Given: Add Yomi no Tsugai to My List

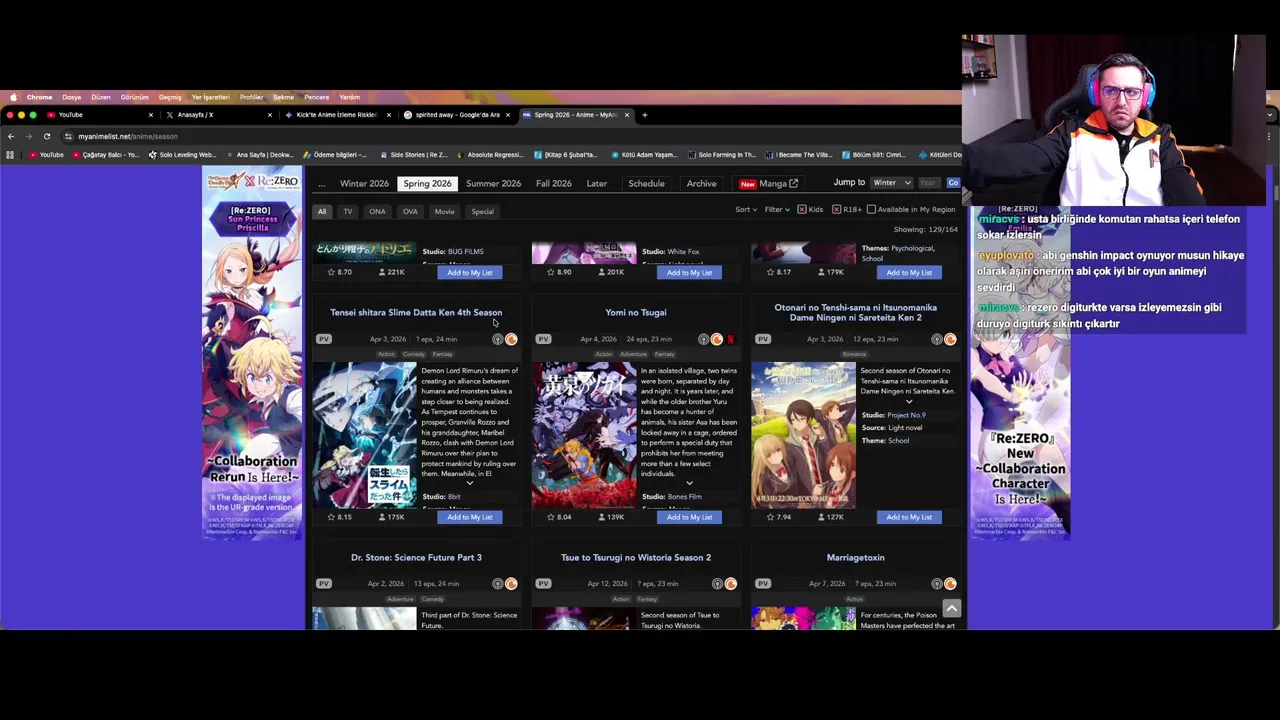Looking at the screenshot, I should pos(689,517).
